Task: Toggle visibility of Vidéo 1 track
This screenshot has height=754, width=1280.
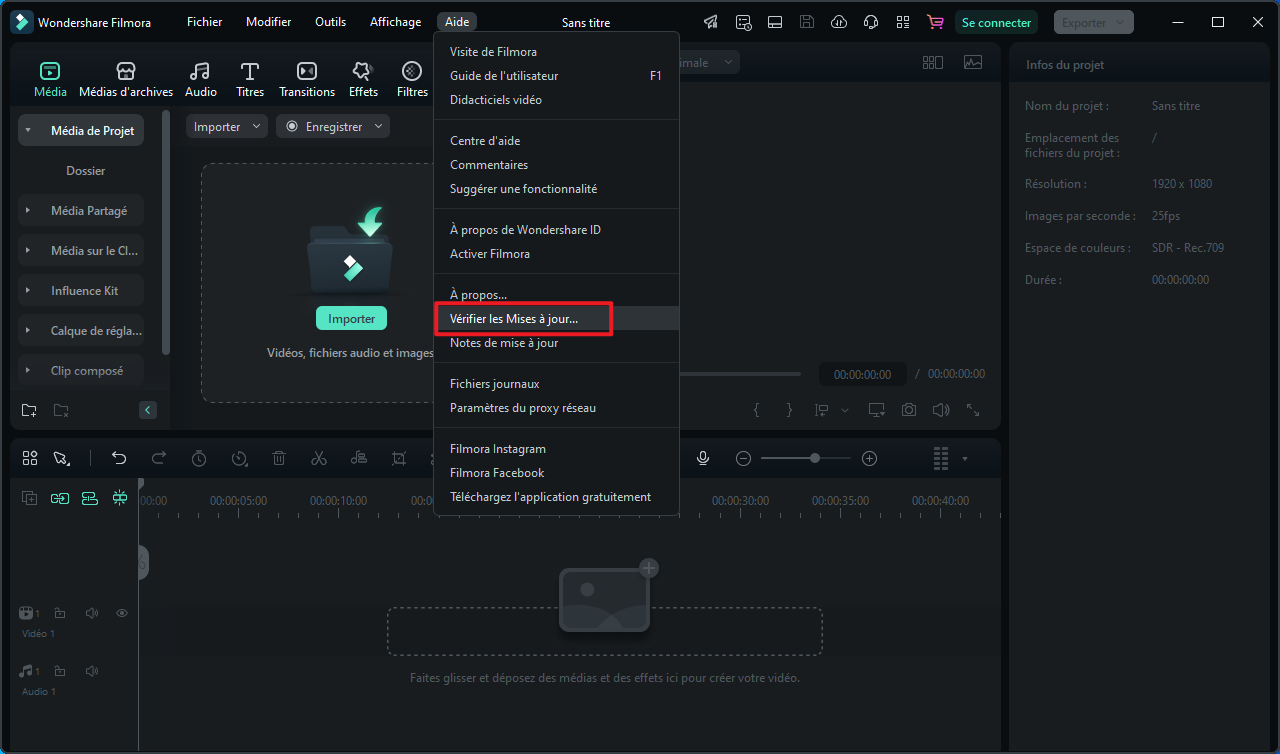Action: click(x=122, y=613)
